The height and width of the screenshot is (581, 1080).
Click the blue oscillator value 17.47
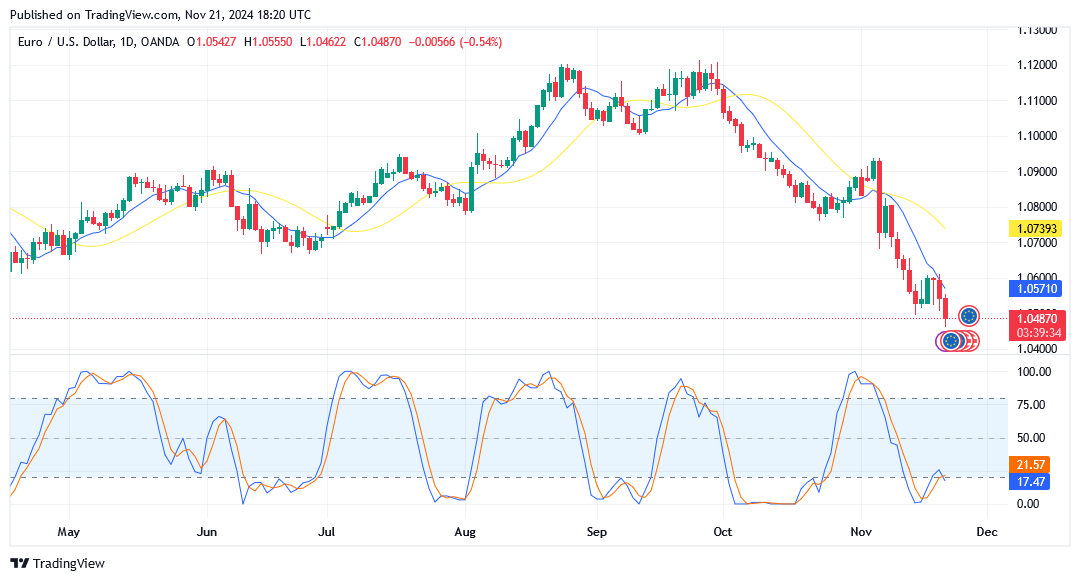click(1030, 482)
